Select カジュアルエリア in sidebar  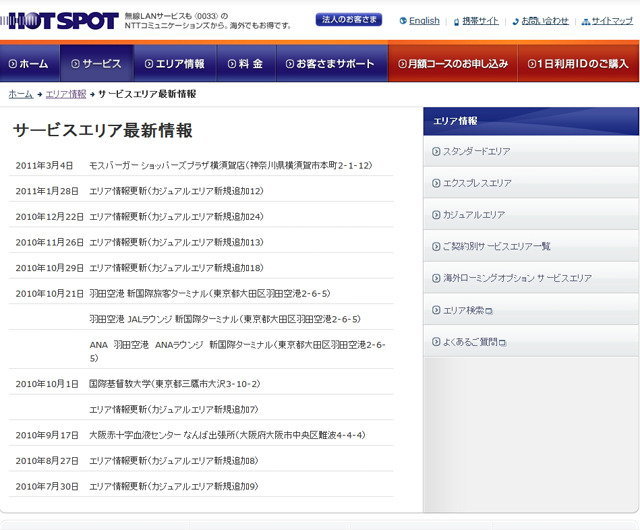(x=531, y=215)
